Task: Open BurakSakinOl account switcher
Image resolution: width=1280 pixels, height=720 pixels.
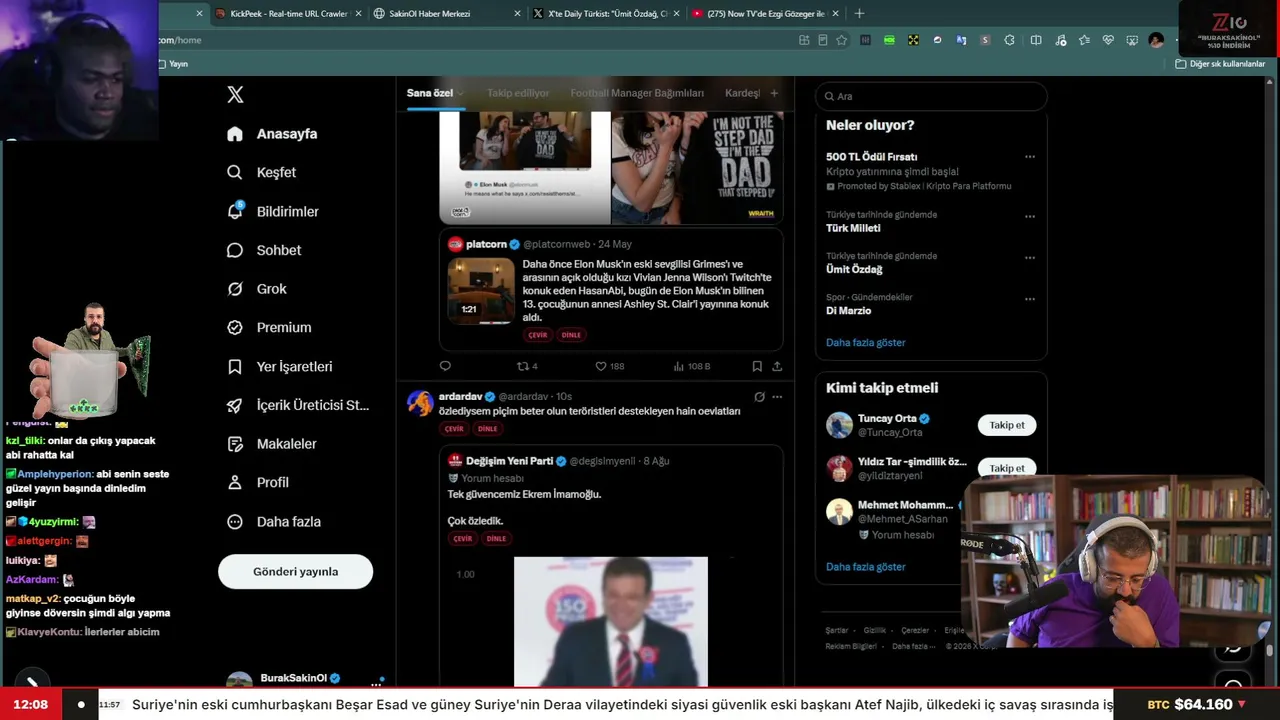Action: [x=305, y=680]
